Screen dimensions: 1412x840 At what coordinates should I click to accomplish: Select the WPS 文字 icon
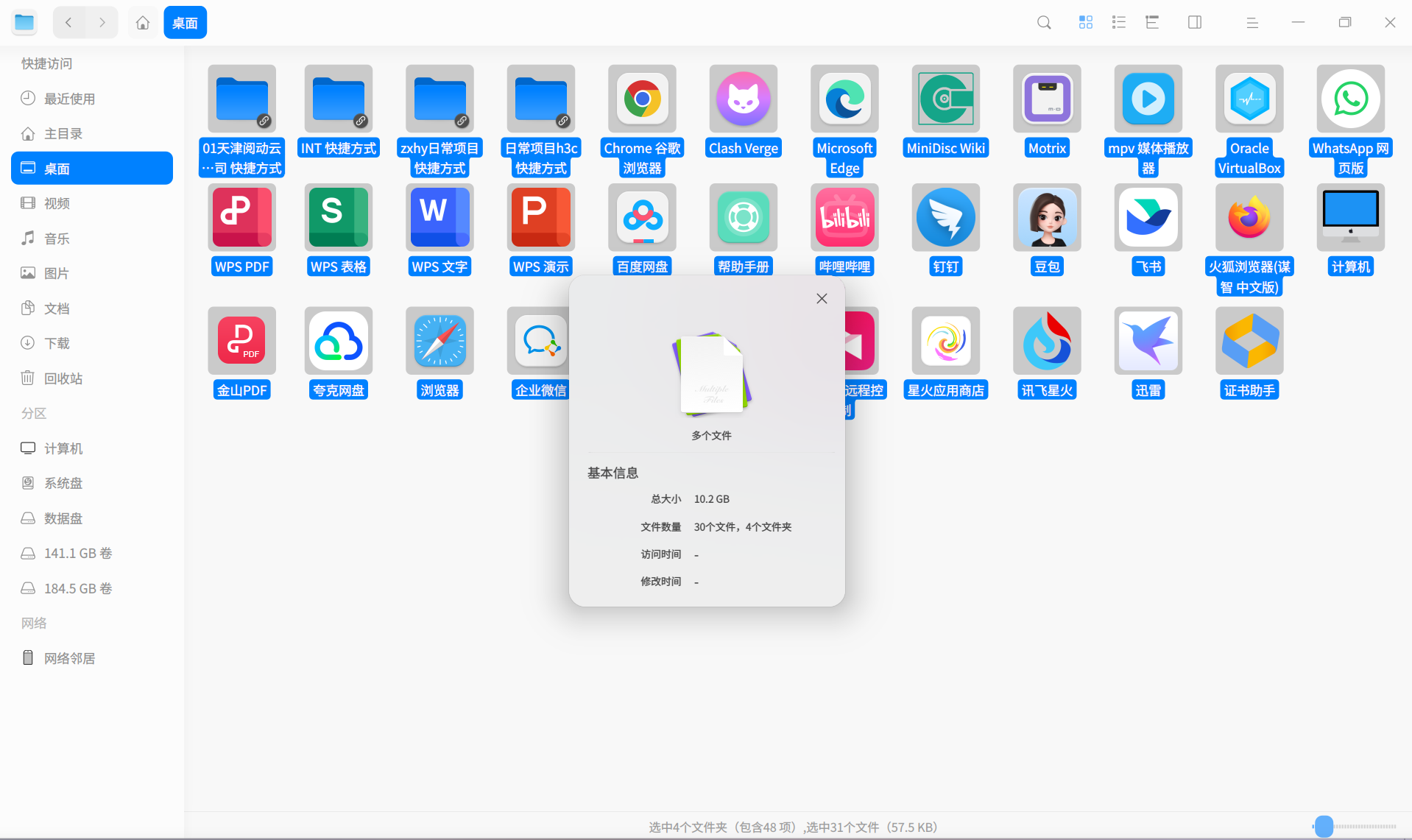(440, 217)
